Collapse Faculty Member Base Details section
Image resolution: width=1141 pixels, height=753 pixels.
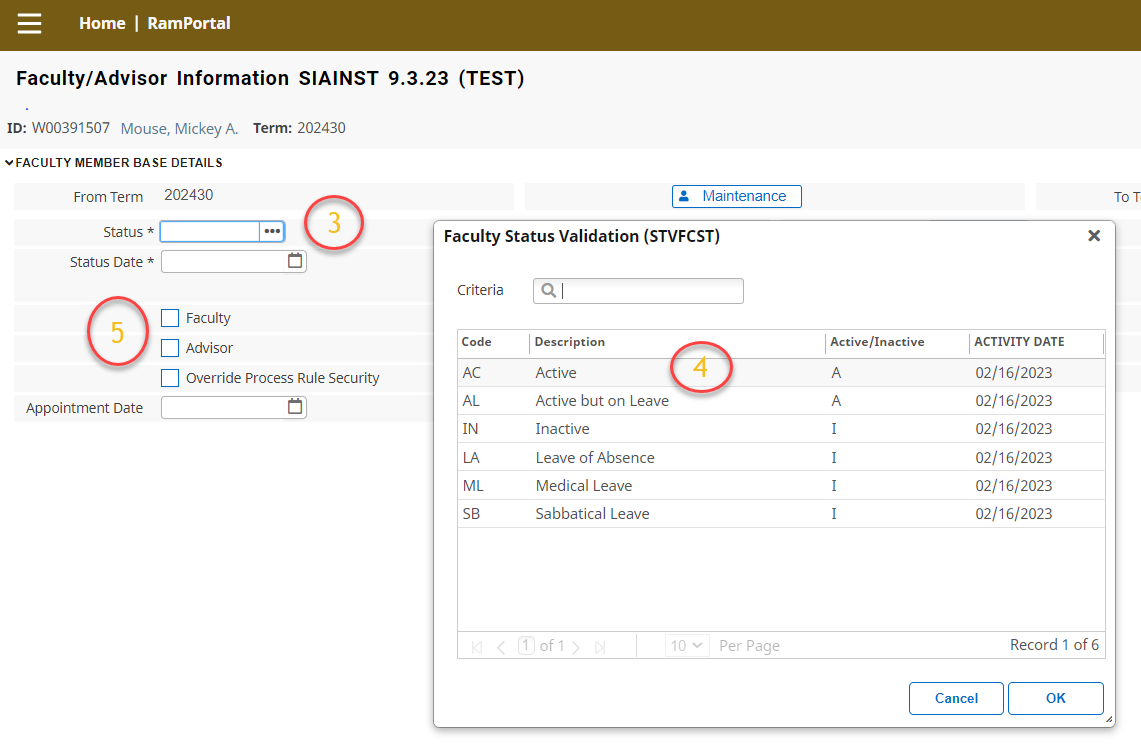pos(10,162)
